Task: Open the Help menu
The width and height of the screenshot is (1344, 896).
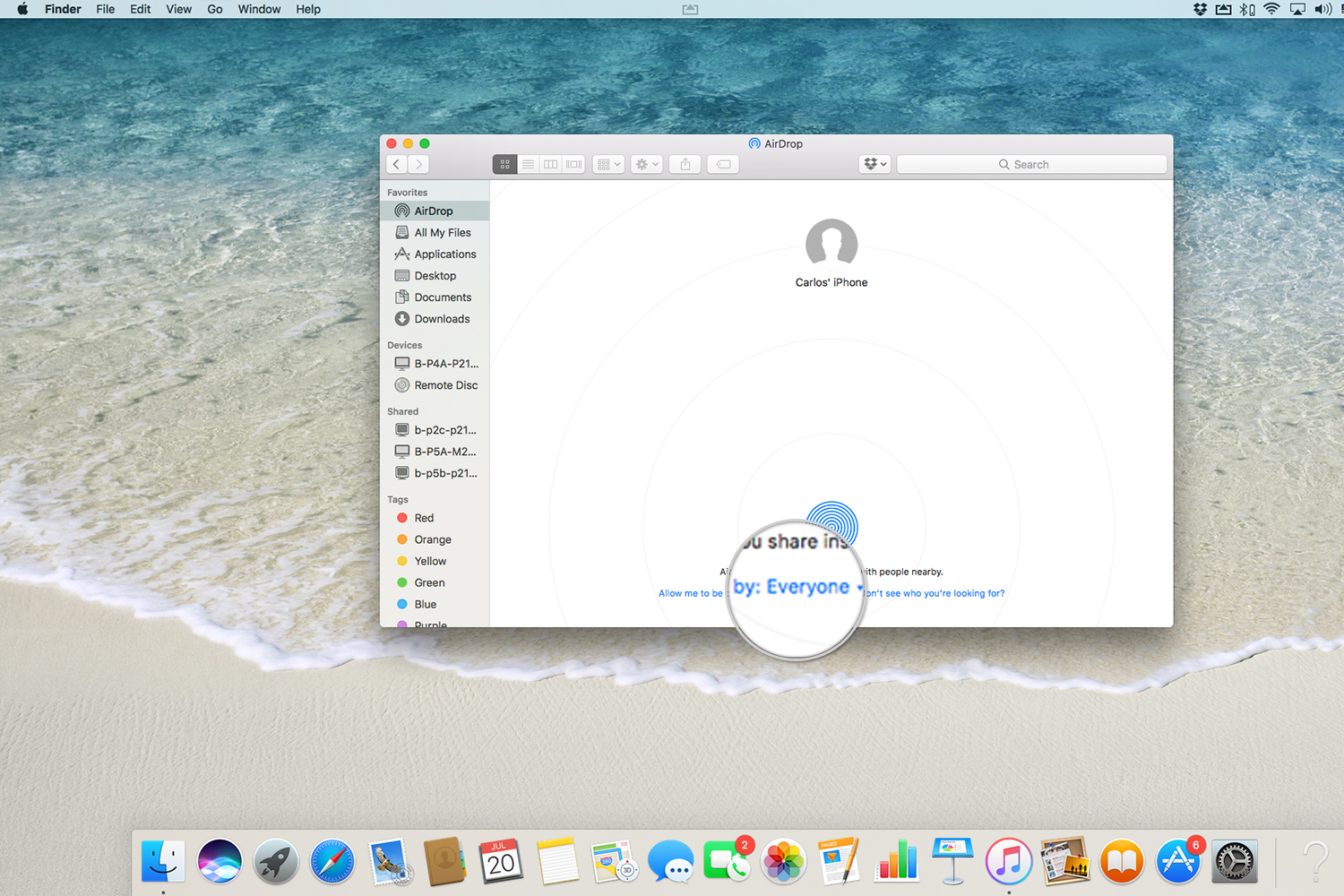Action: click(x=308, y=9)
